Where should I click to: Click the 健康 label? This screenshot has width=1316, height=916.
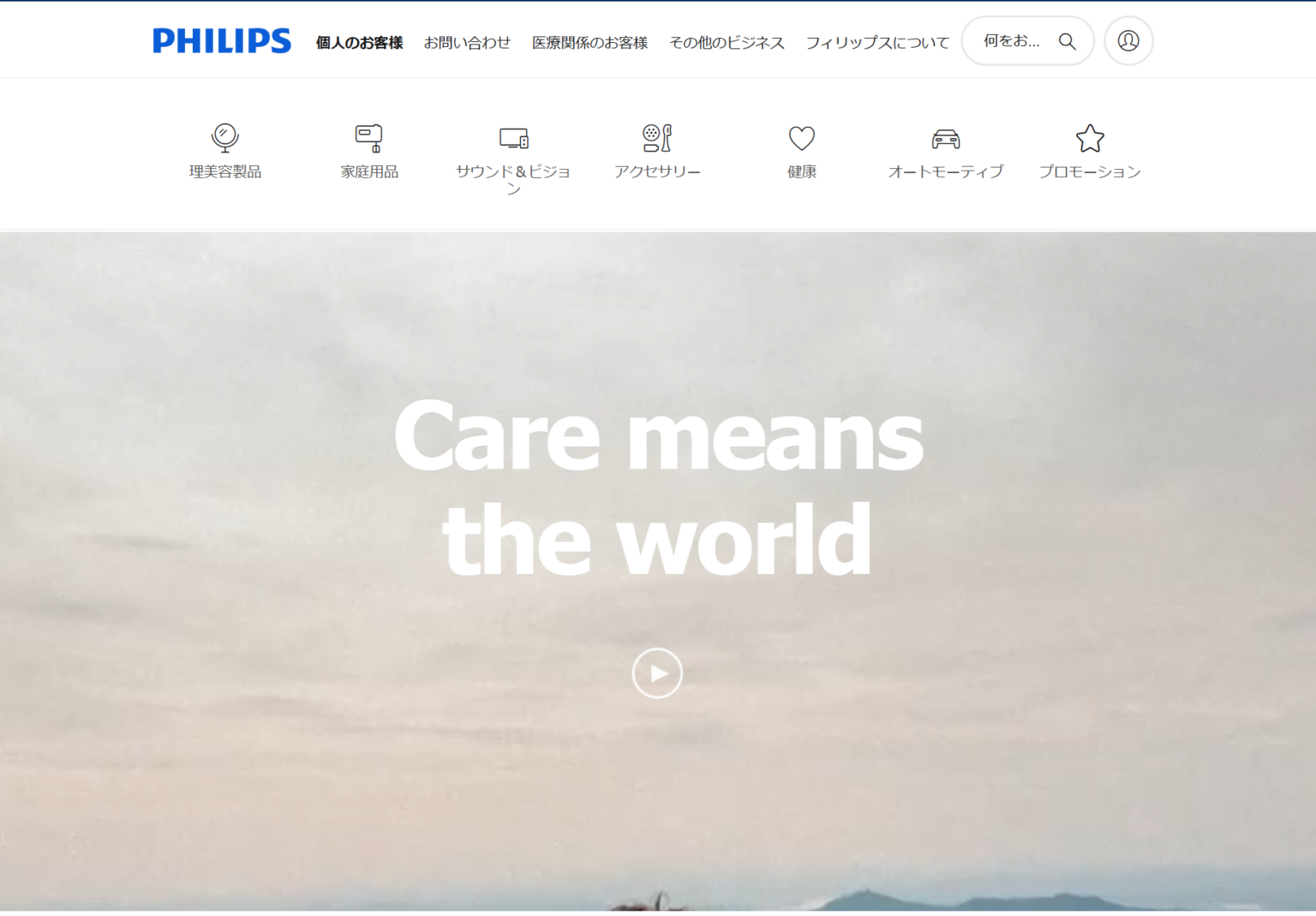point(802,171)
